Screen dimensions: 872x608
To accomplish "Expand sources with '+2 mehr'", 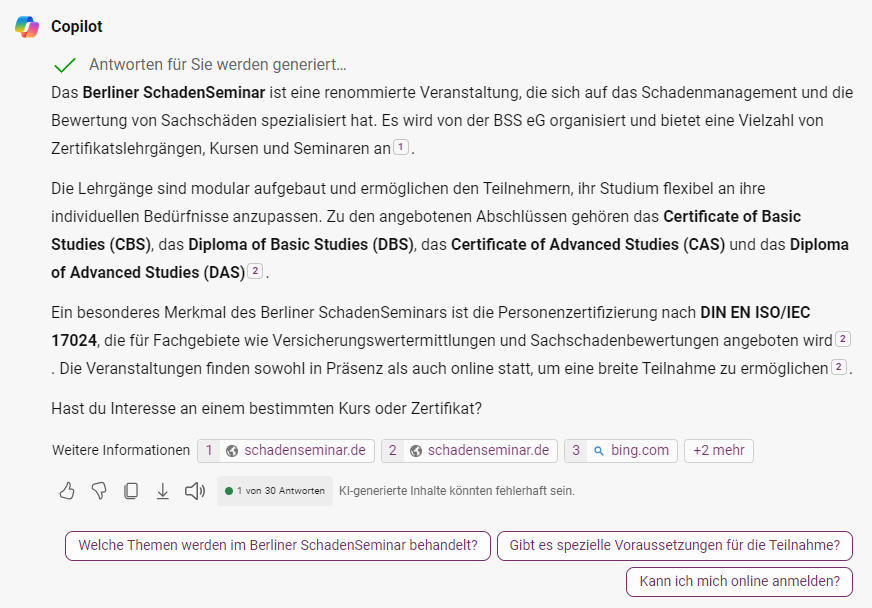I will (x=719, y=451).
